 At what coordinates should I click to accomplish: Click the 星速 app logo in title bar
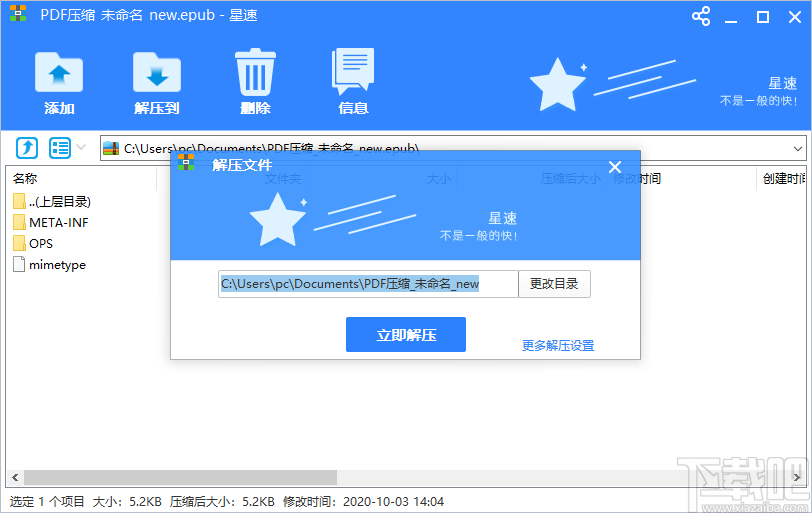(18, 13)
